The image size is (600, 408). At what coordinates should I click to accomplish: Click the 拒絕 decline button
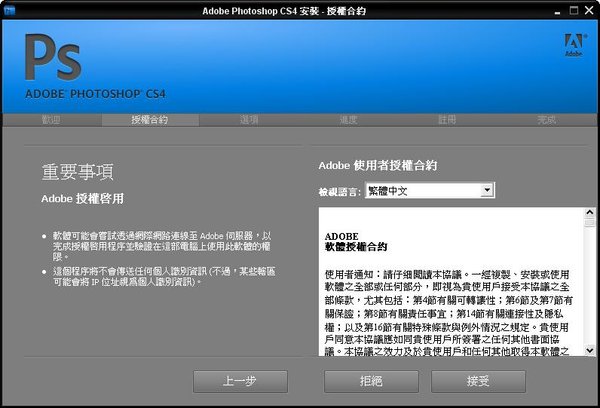(x=371, y=381)
